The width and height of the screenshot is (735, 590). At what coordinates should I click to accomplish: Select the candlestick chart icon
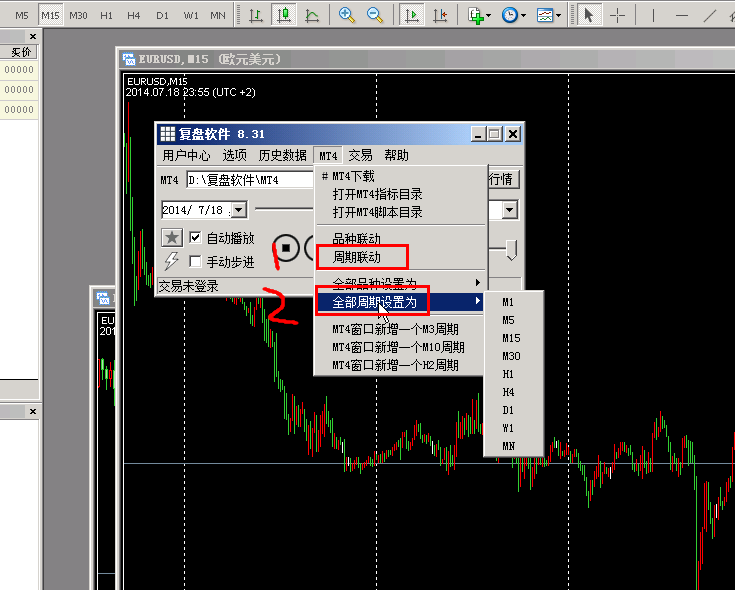point(284,15)
